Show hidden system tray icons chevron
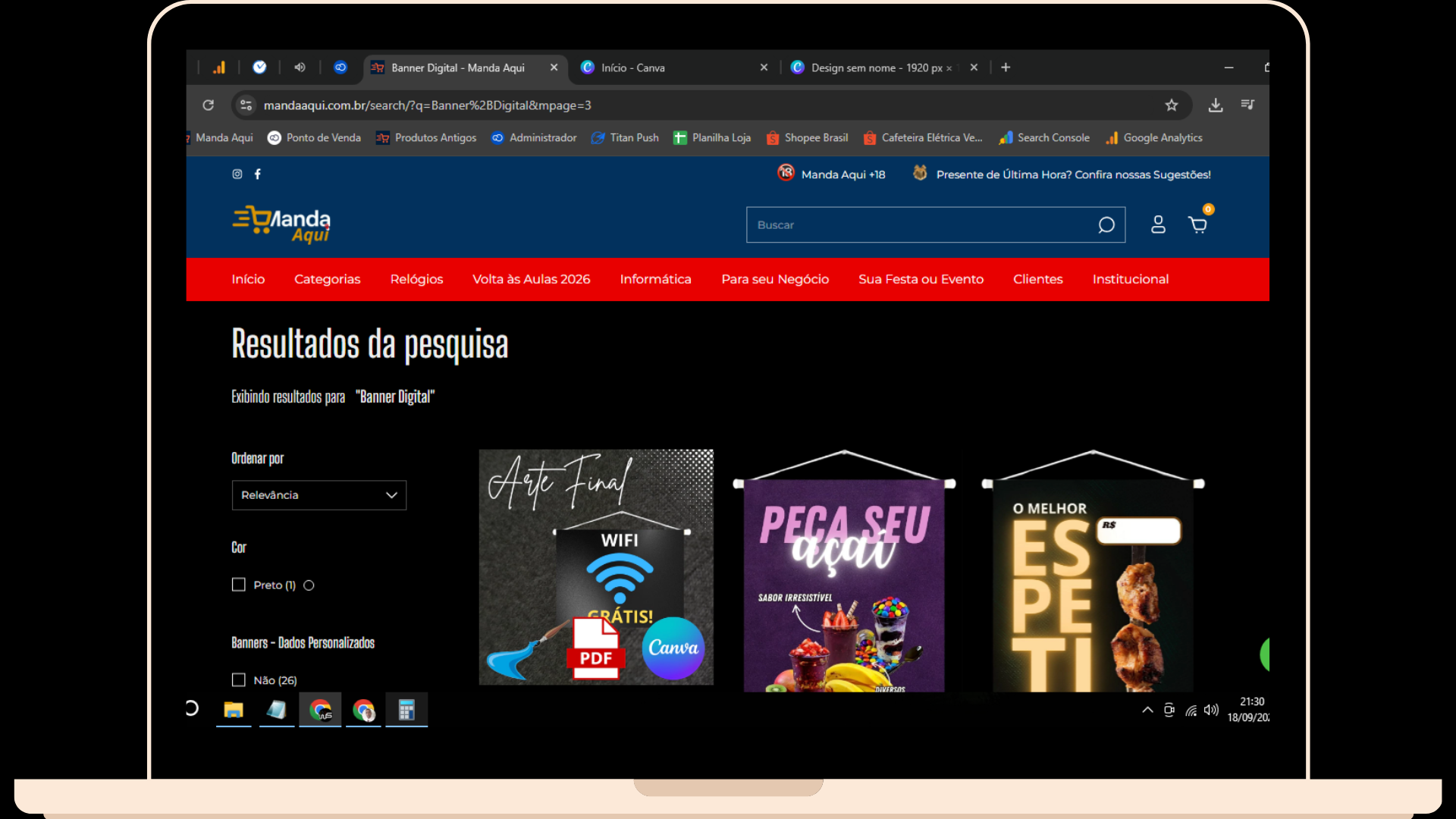Image resolution: width=1456 pixels, height=819 pixels. tap(1147, 710)
